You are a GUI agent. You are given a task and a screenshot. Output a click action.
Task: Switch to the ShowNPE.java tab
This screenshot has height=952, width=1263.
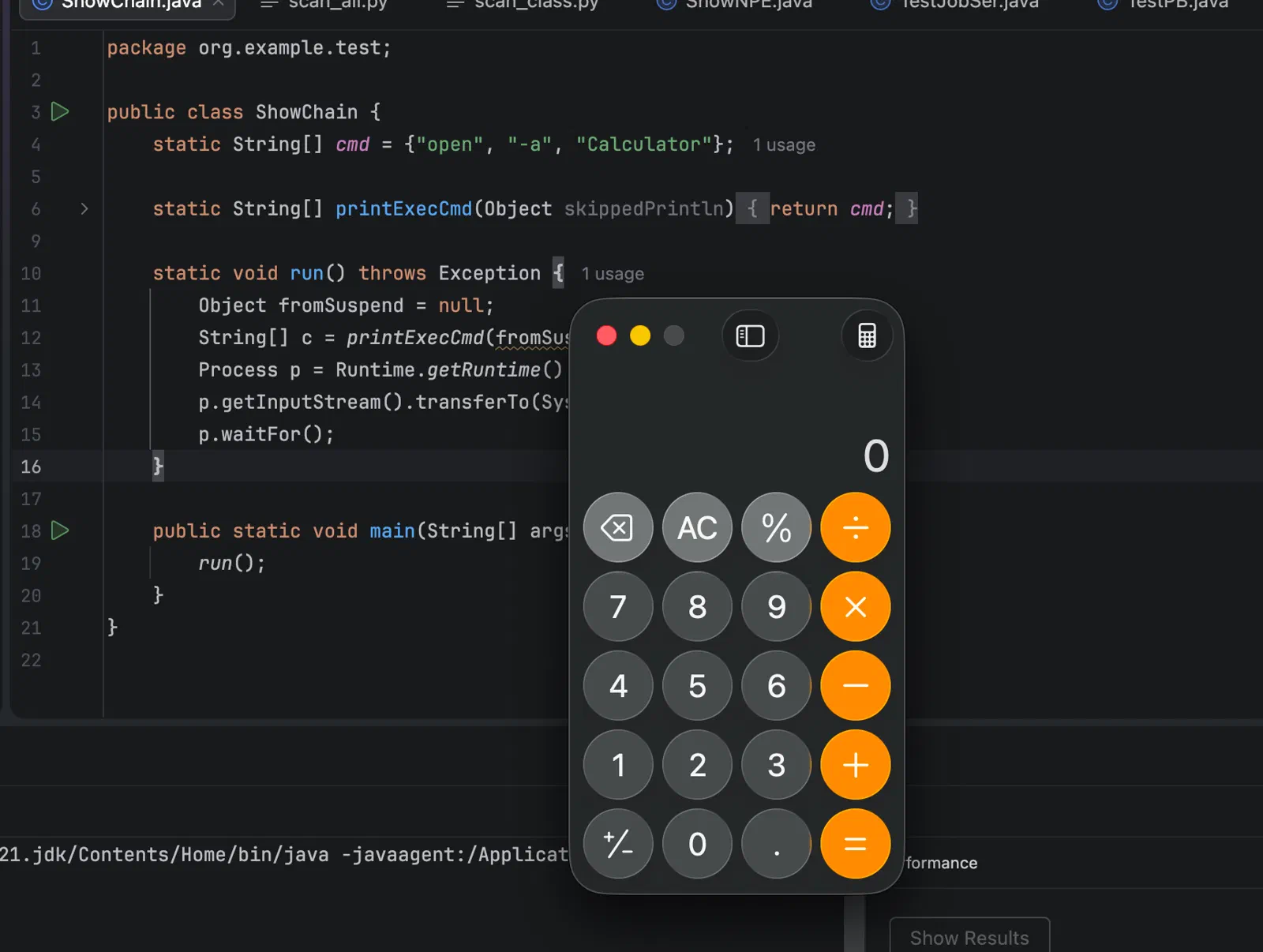point(734,5)
